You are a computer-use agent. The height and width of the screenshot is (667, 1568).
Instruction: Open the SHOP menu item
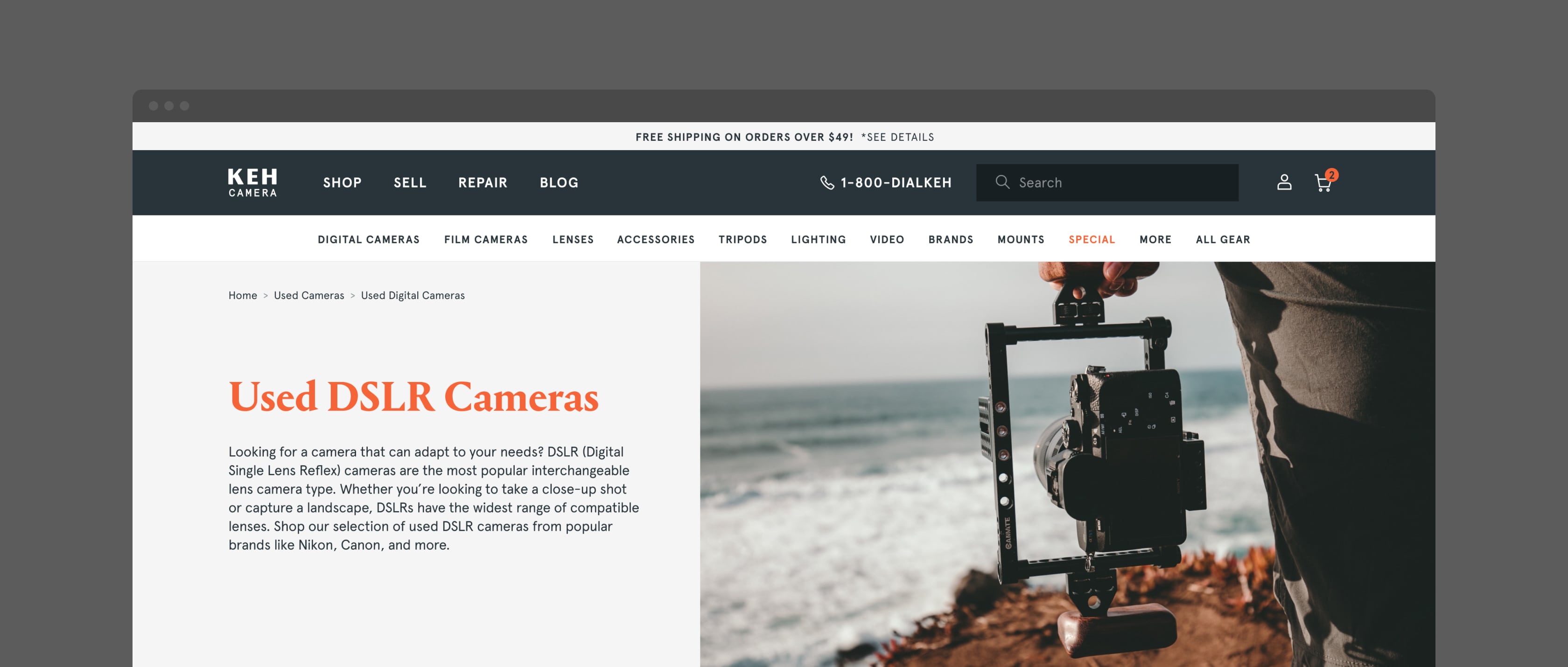pyautogui.click(x=343, y=182)
